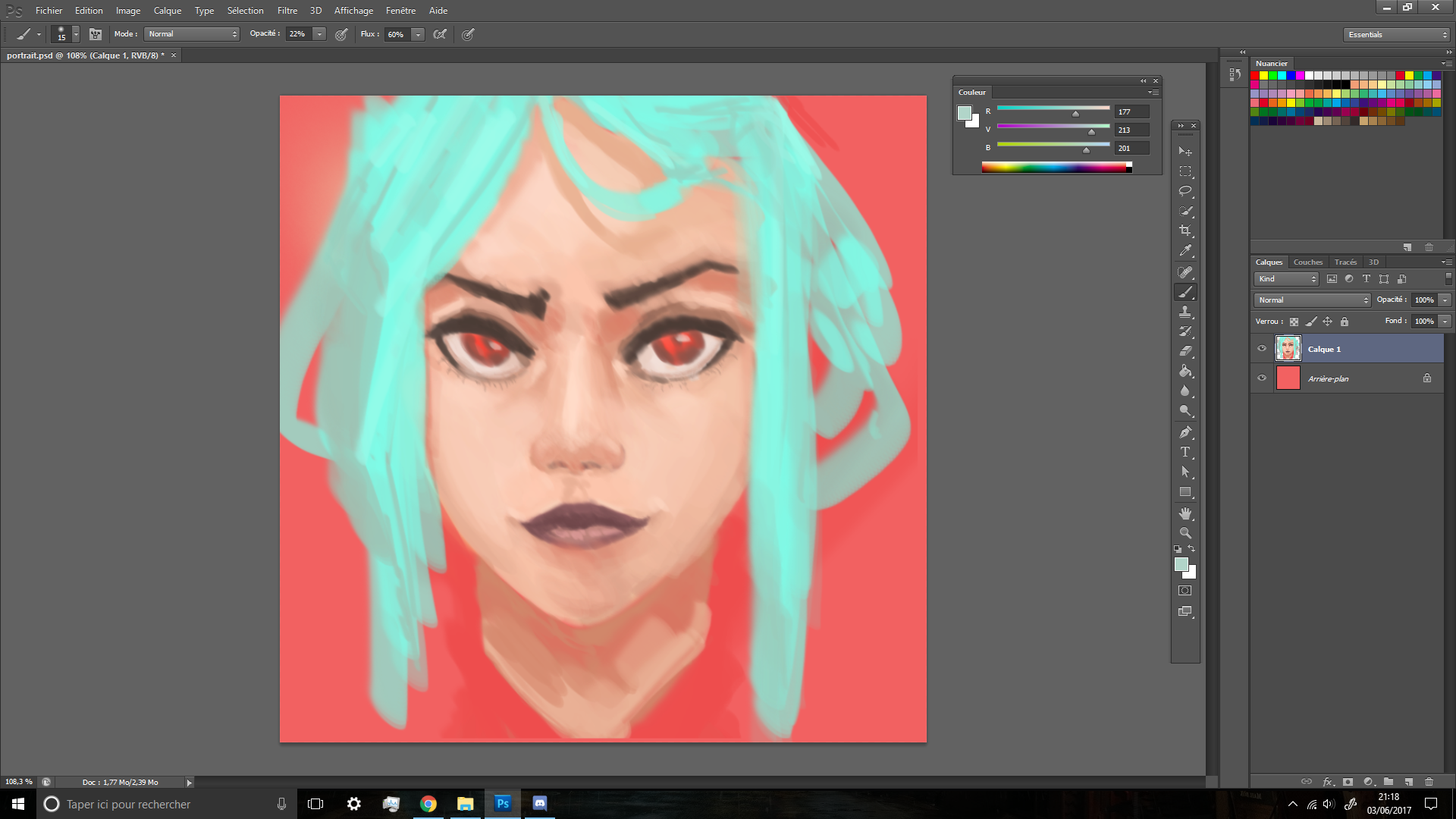The height and width of the screenshot is (819, 1456).
Task: Switch to the Couches tab
Action: (1307, 262)
